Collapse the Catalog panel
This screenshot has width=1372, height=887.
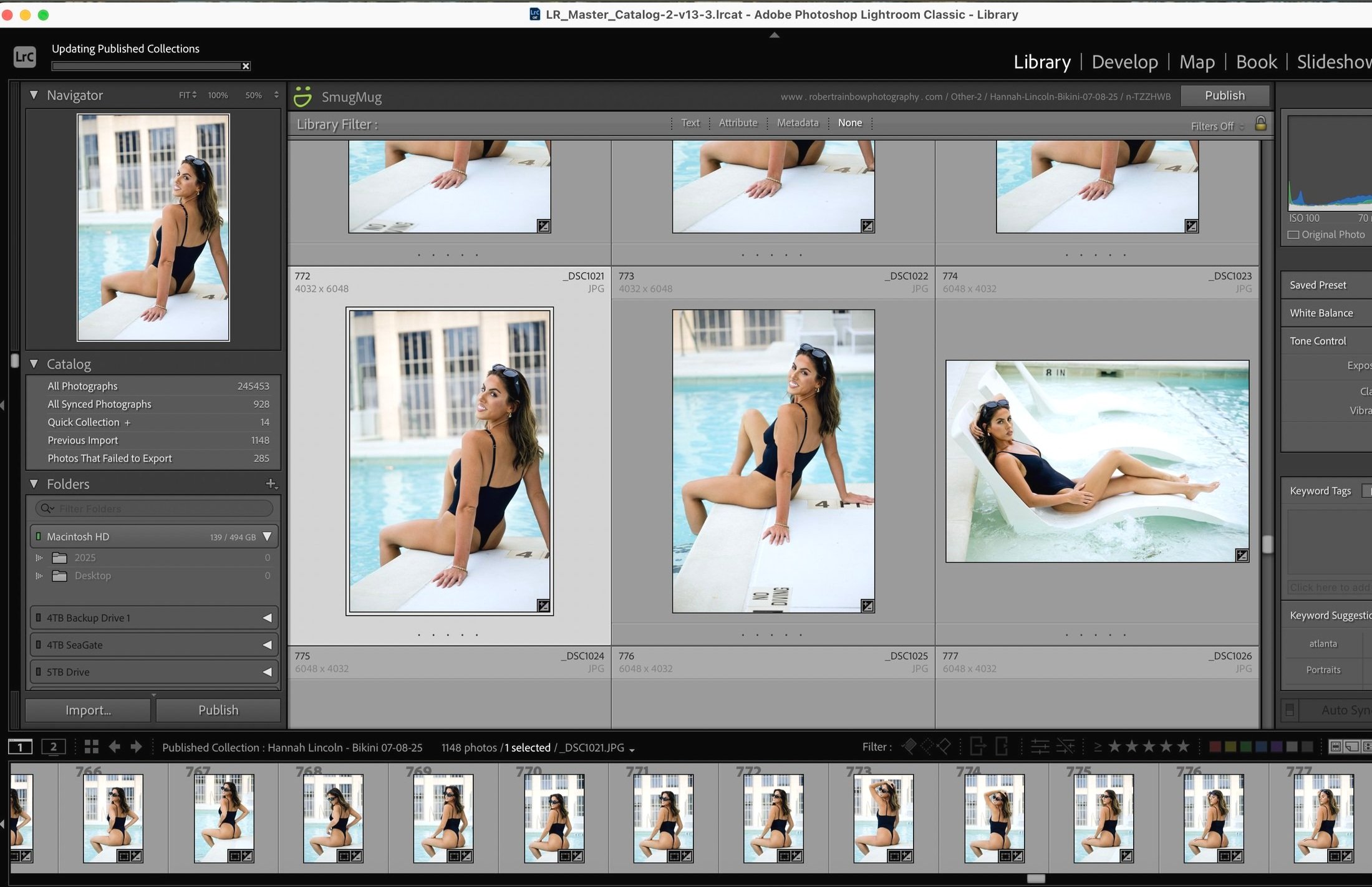click(34, 364)
